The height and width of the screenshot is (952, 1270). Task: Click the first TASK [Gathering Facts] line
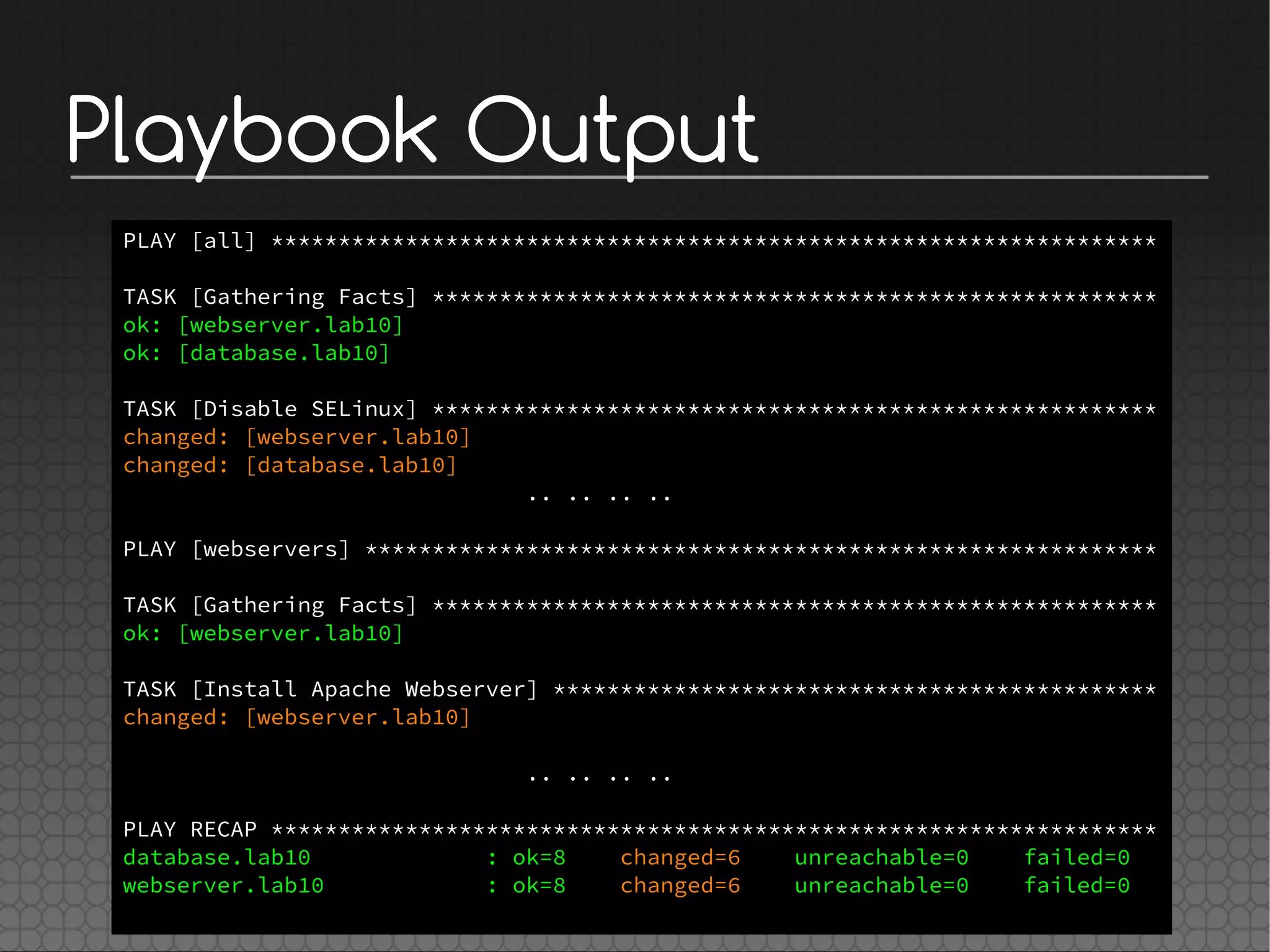coord(269,297)
